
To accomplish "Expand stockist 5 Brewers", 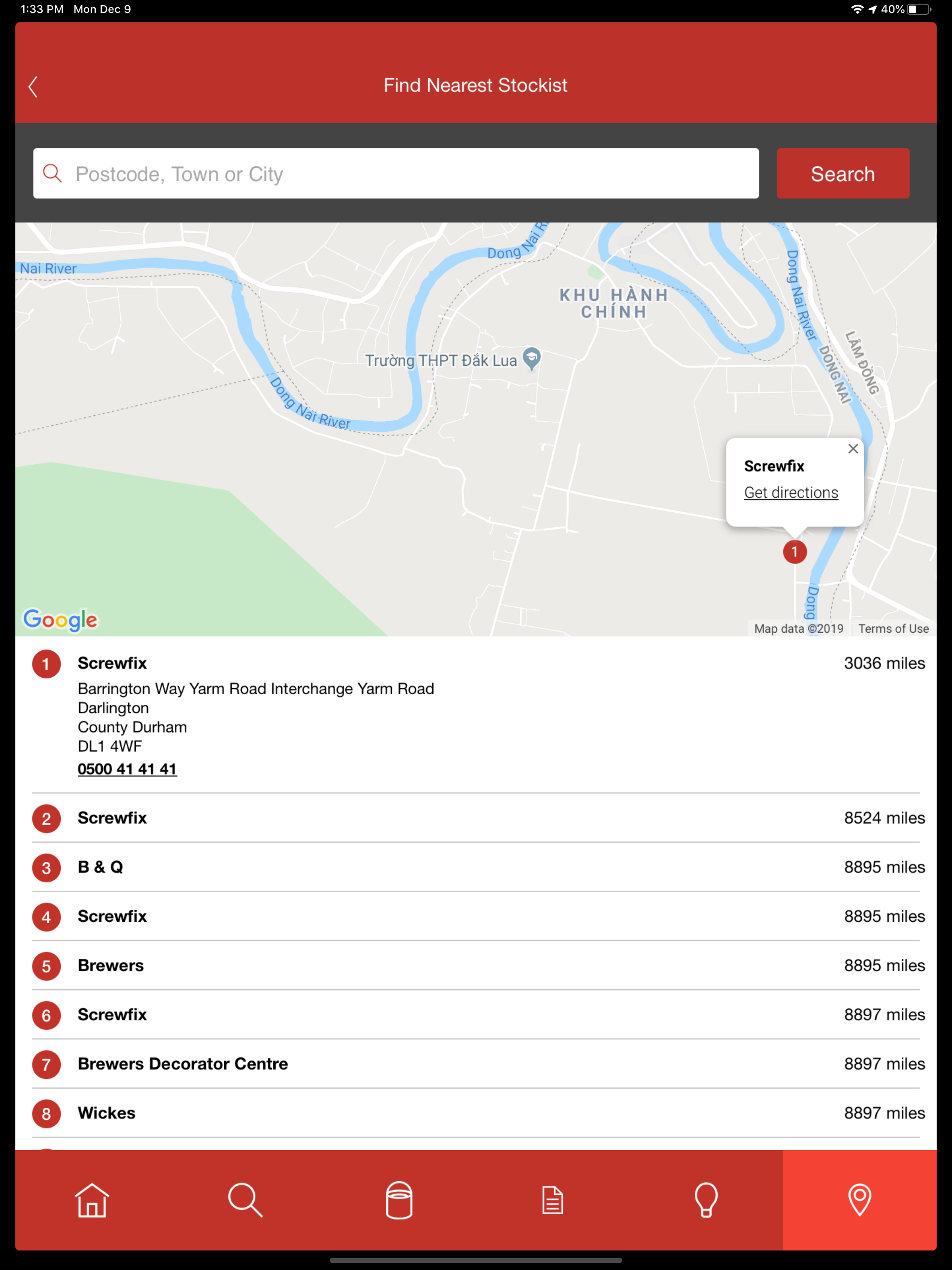I will coord(476,966).
